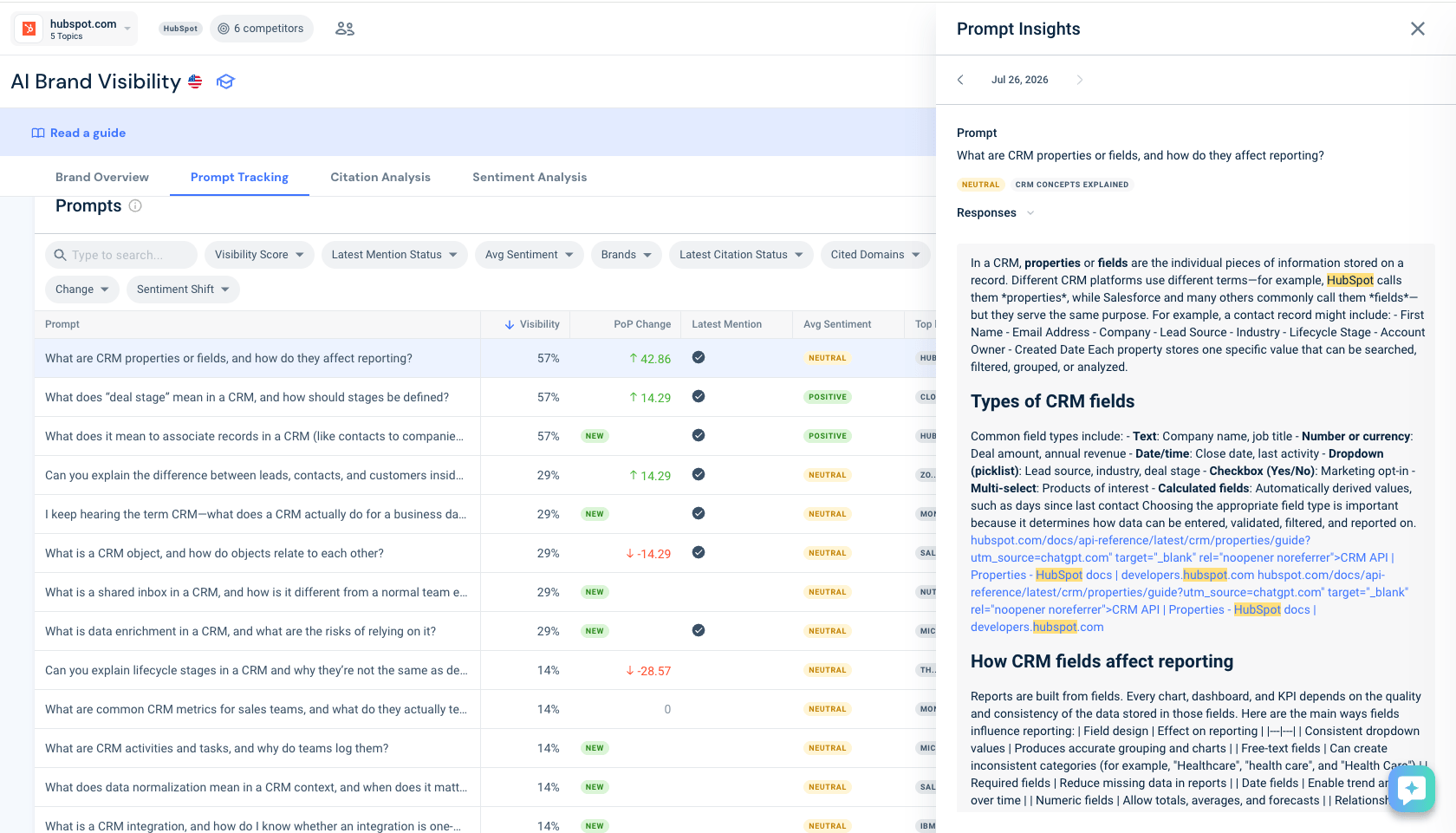1456x833 pixels.
Task: Click the US flag country icon
Action: click(195, 81)
